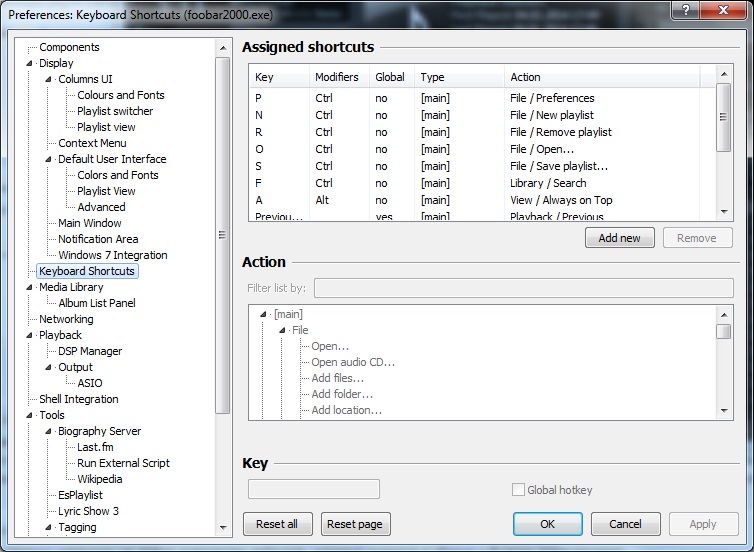Image resolution: width=754 pixels, height=552 pixels.
Task: Collapse the Display tree node
Action: 30,64
